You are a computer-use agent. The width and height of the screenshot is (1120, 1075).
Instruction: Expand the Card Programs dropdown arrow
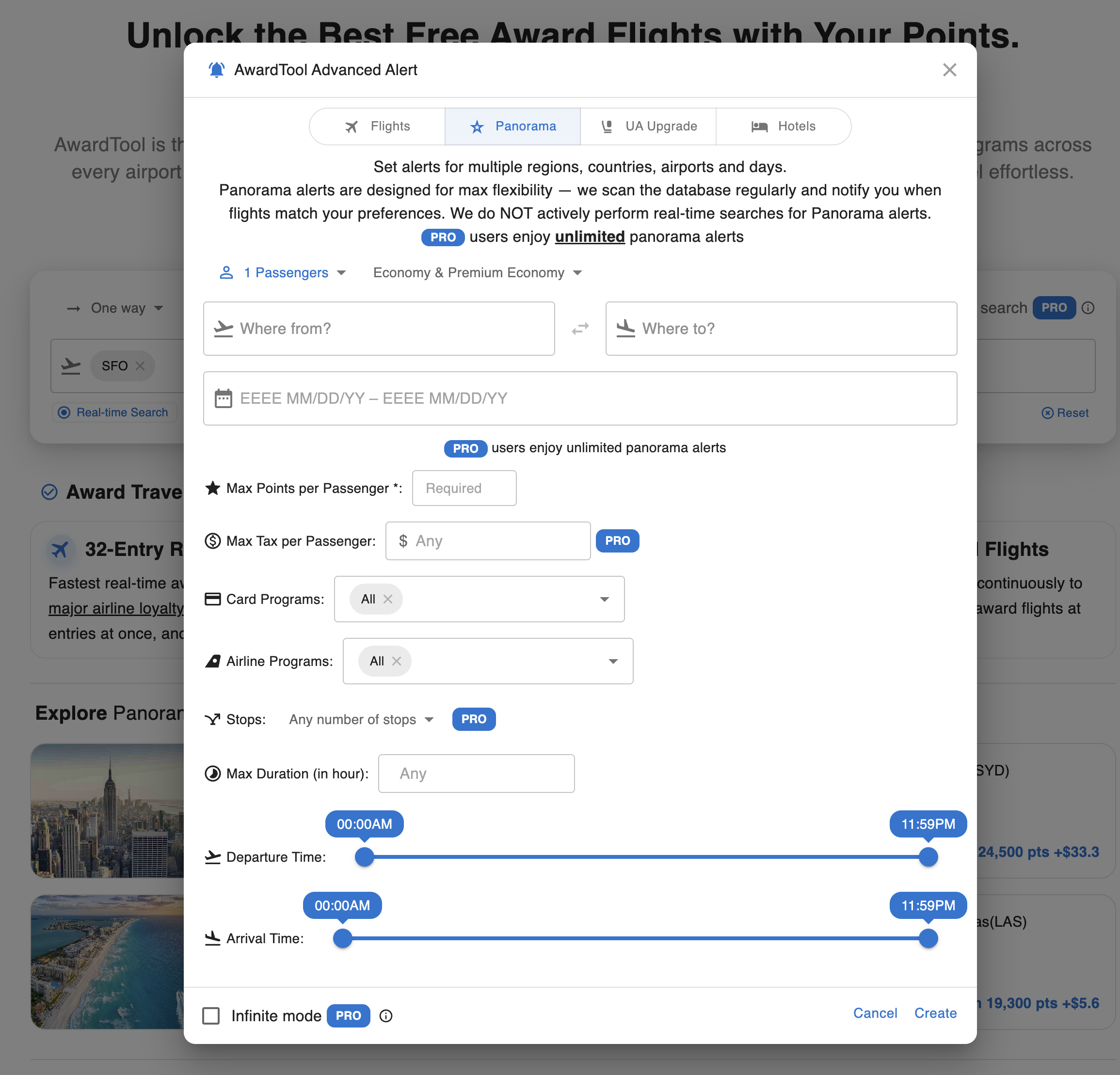(604, 599)
